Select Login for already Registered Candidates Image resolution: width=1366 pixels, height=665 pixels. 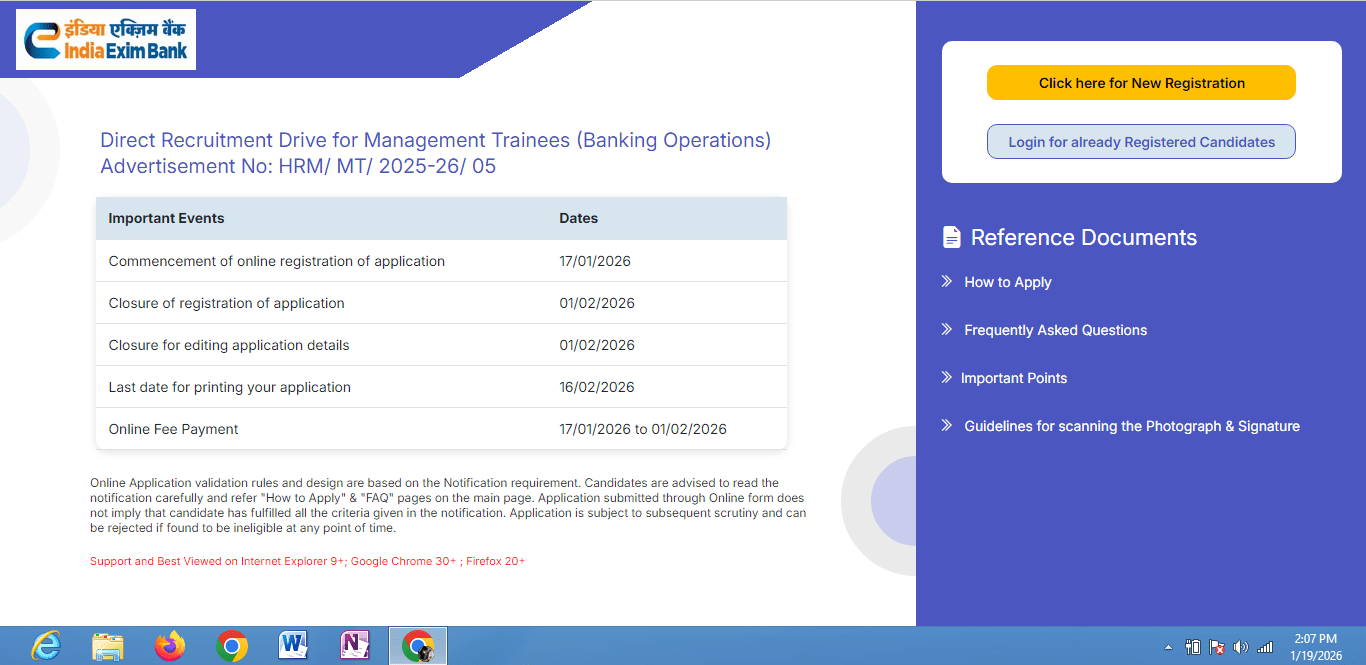[1140, 141]
